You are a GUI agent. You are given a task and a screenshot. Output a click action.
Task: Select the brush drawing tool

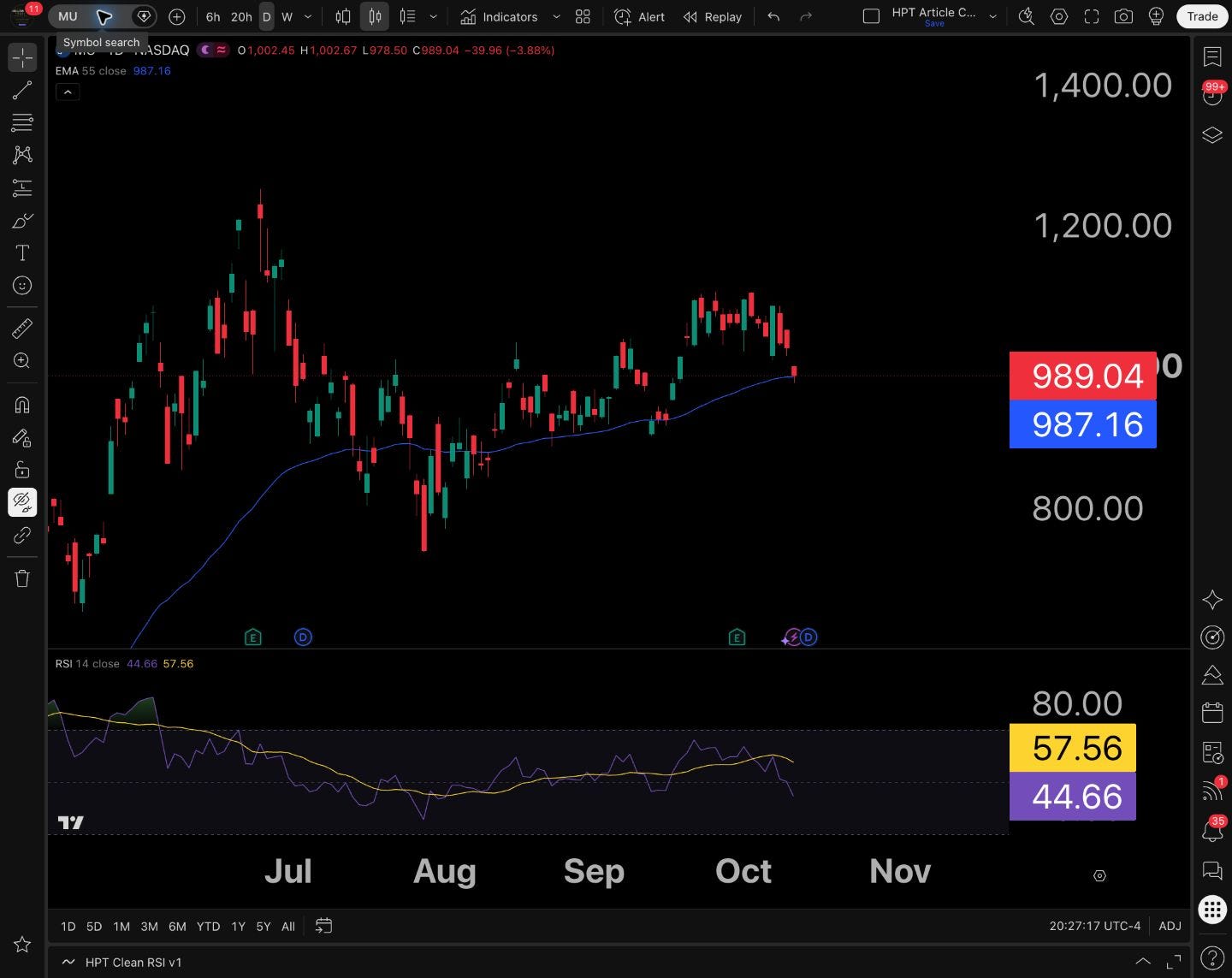coord(22,221)
